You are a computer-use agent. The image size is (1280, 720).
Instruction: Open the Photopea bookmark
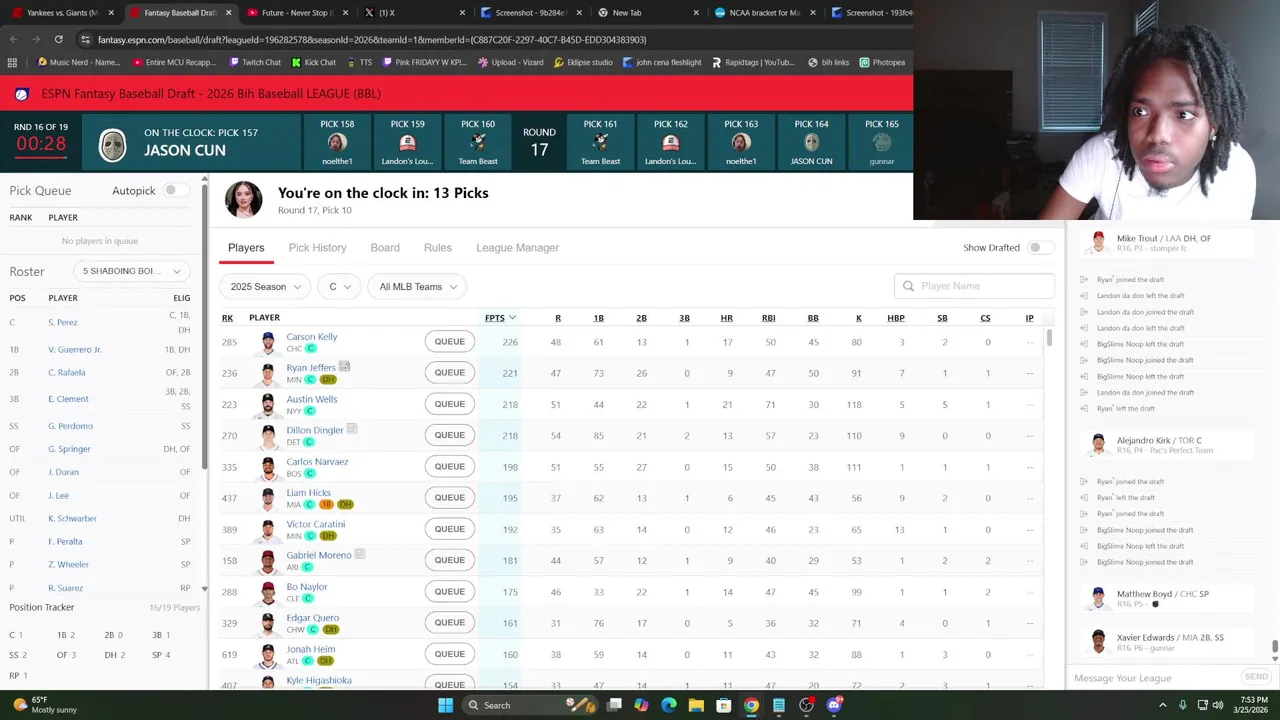[x=882, y=62]
